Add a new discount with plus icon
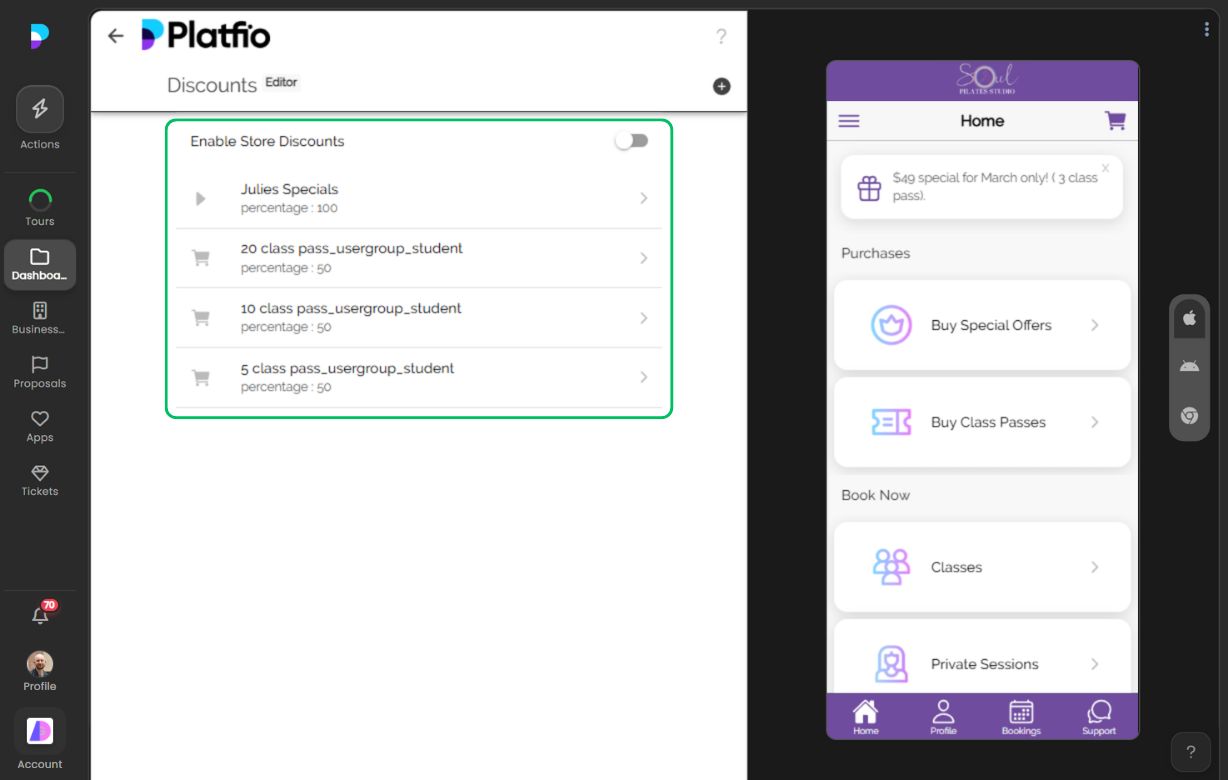Image resolution: width=1228 pixels, height=780 pixels. click(x=721, y=86)
